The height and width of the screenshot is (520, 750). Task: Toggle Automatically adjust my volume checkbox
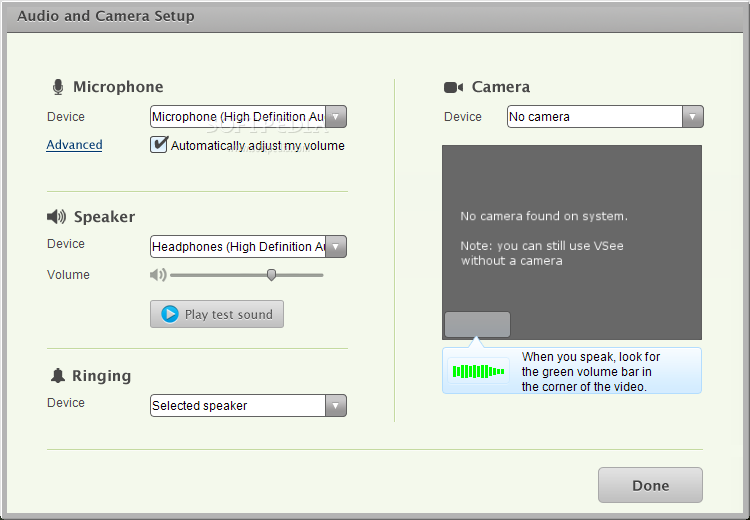coord(159,144)
